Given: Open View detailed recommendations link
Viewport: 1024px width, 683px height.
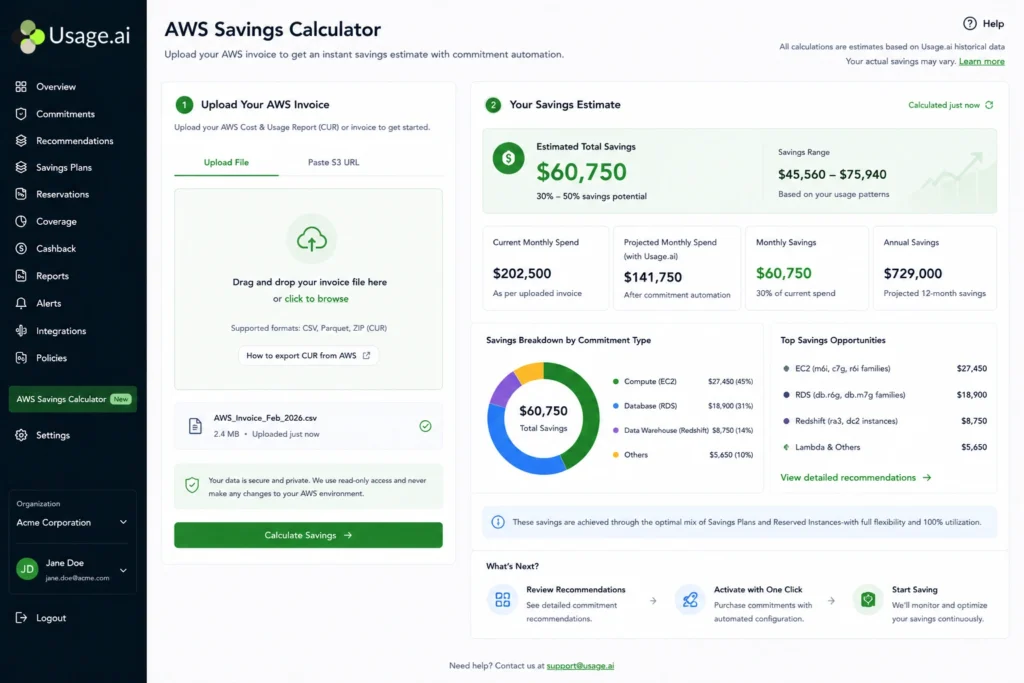Looking at the screenshot, I should click(856, 477).
